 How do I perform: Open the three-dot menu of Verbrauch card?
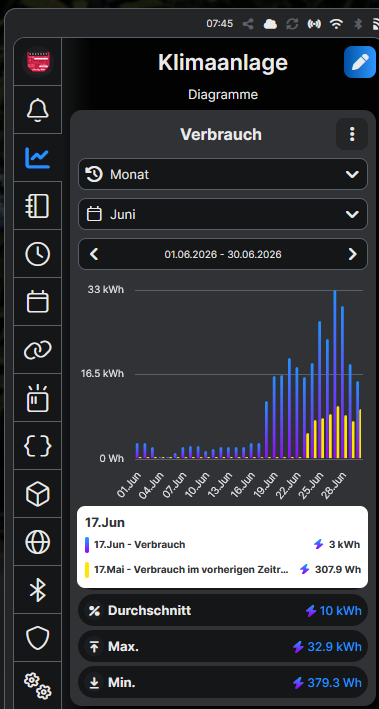352,134
